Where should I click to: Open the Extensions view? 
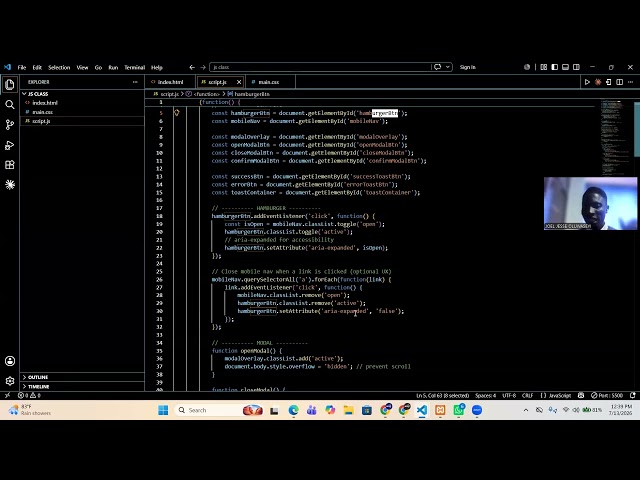click(10, 165)
